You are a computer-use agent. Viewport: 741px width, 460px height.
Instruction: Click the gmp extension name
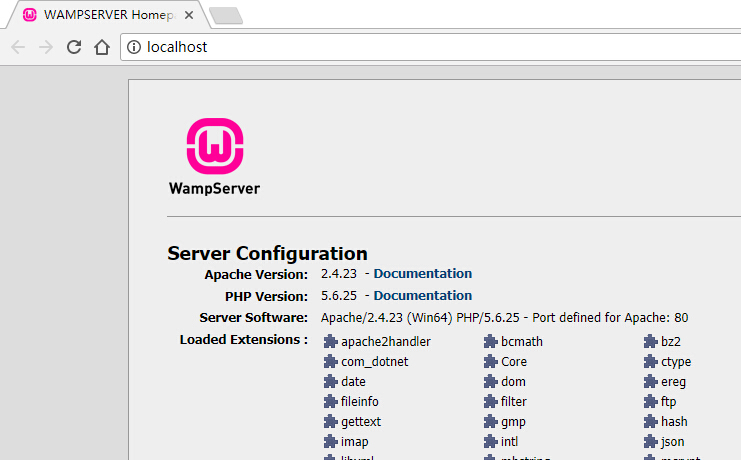(x=513, y=422)
